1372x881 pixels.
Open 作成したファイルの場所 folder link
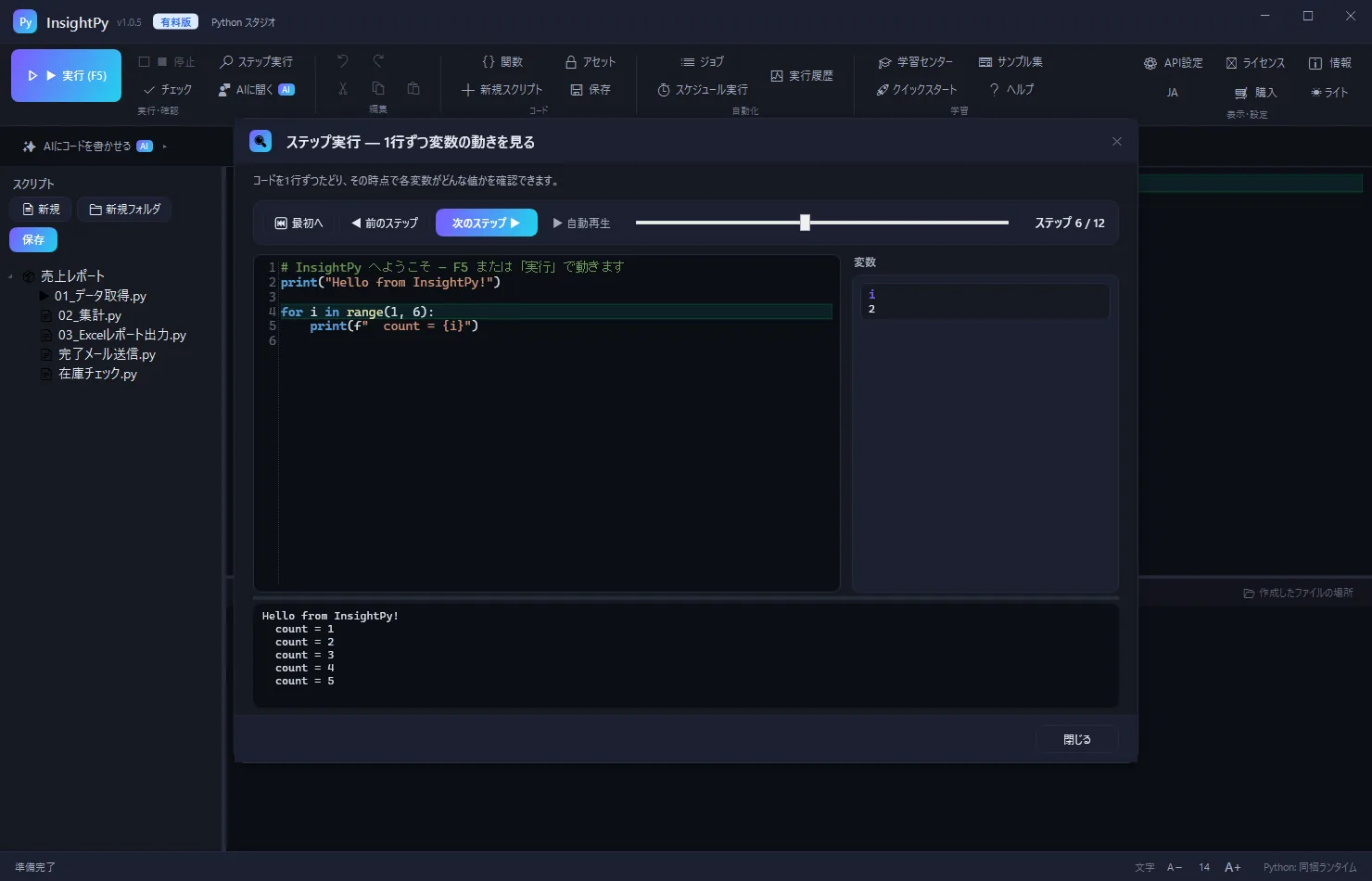pos(1298,594)
